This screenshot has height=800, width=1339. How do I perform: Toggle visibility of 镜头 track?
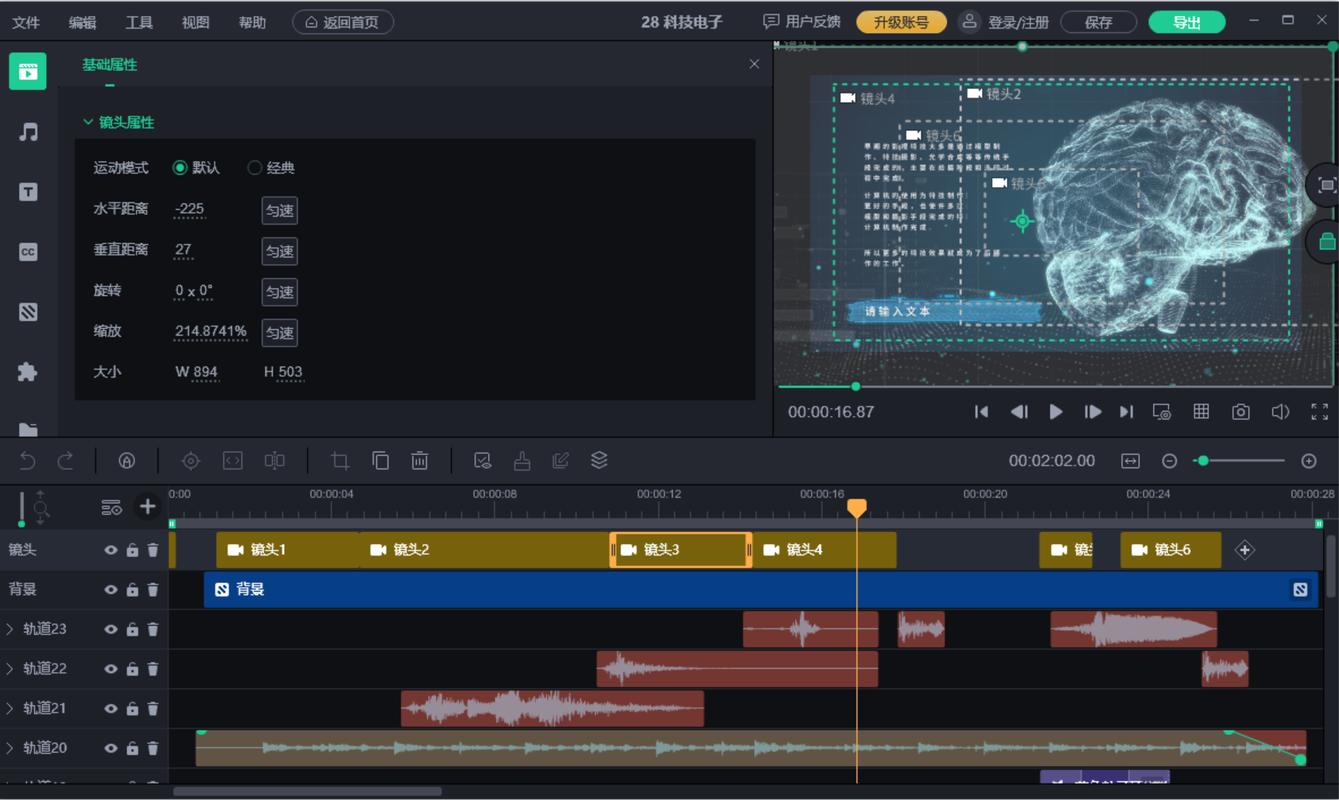click(111, 550)
